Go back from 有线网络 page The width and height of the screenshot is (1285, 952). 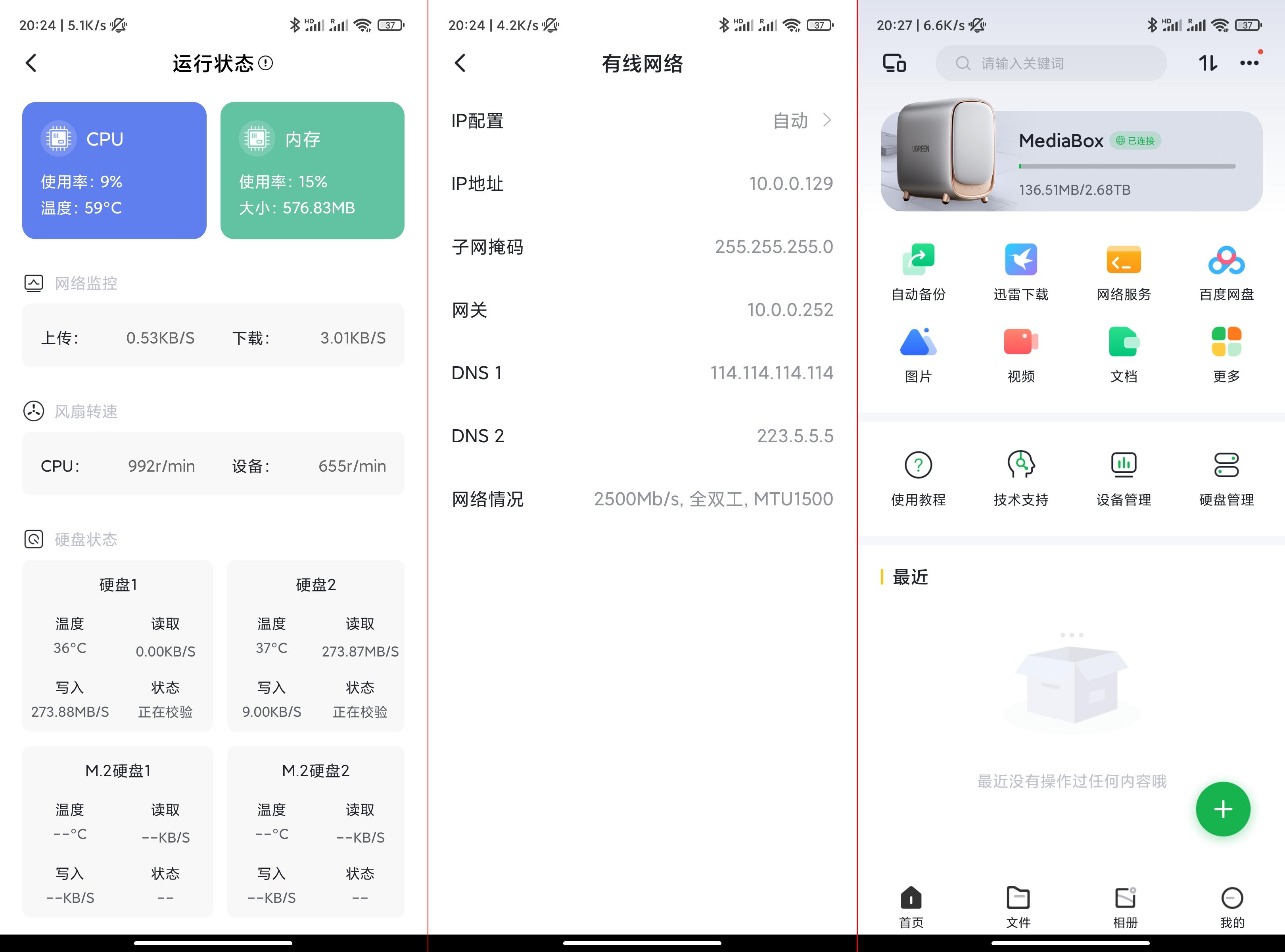point(459,63)
